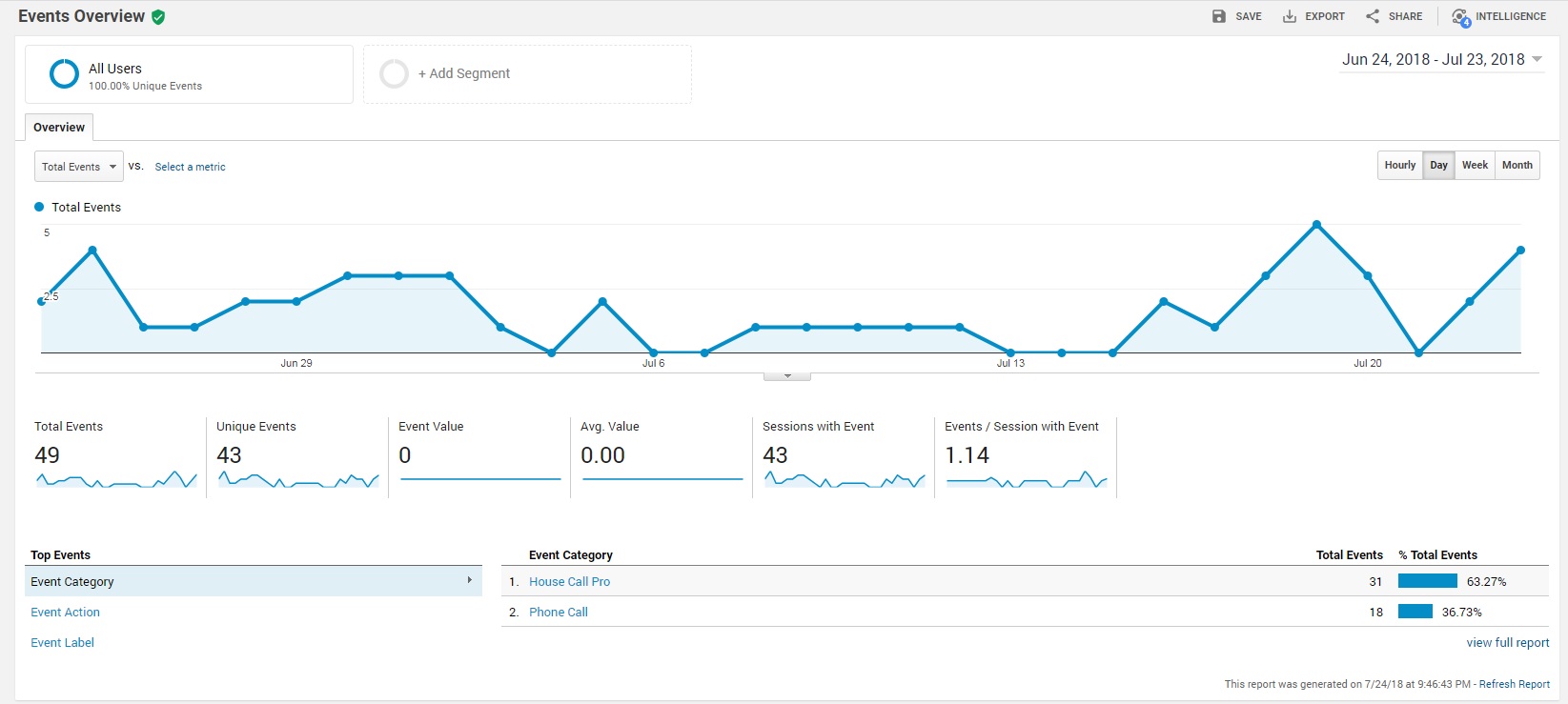Open the Intelligence insights icon
Screen dimensions: 1568x704
[x=1460, y=17]
